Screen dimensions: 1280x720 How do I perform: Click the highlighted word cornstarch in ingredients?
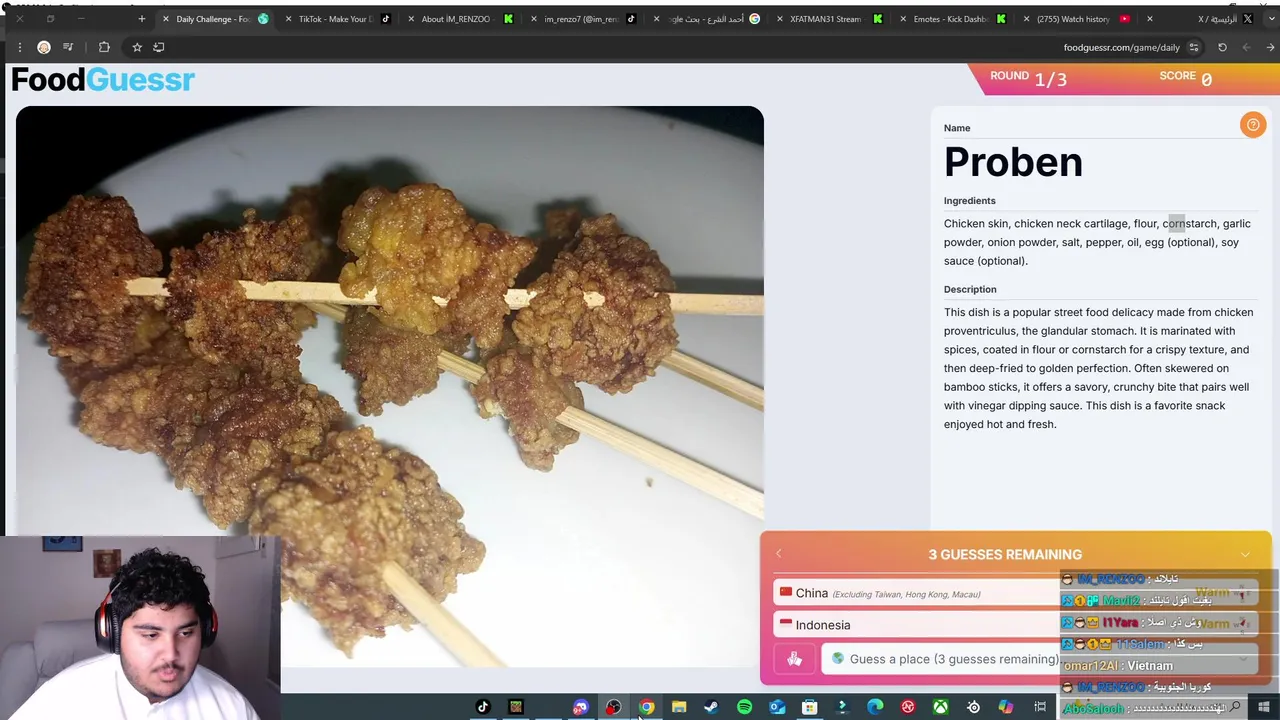pyautogui.click(x=1189, y=224)
